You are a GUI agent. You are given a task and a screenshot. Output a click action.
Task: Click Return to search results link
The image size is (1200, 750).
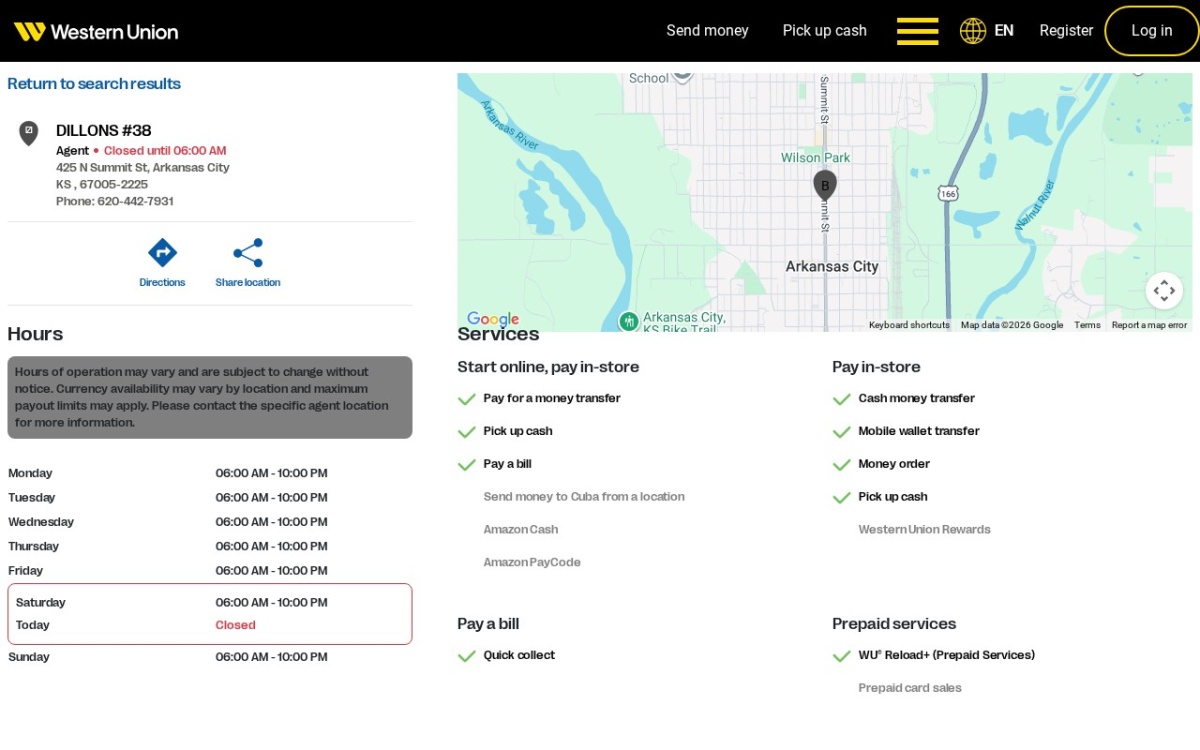(94, 84)
